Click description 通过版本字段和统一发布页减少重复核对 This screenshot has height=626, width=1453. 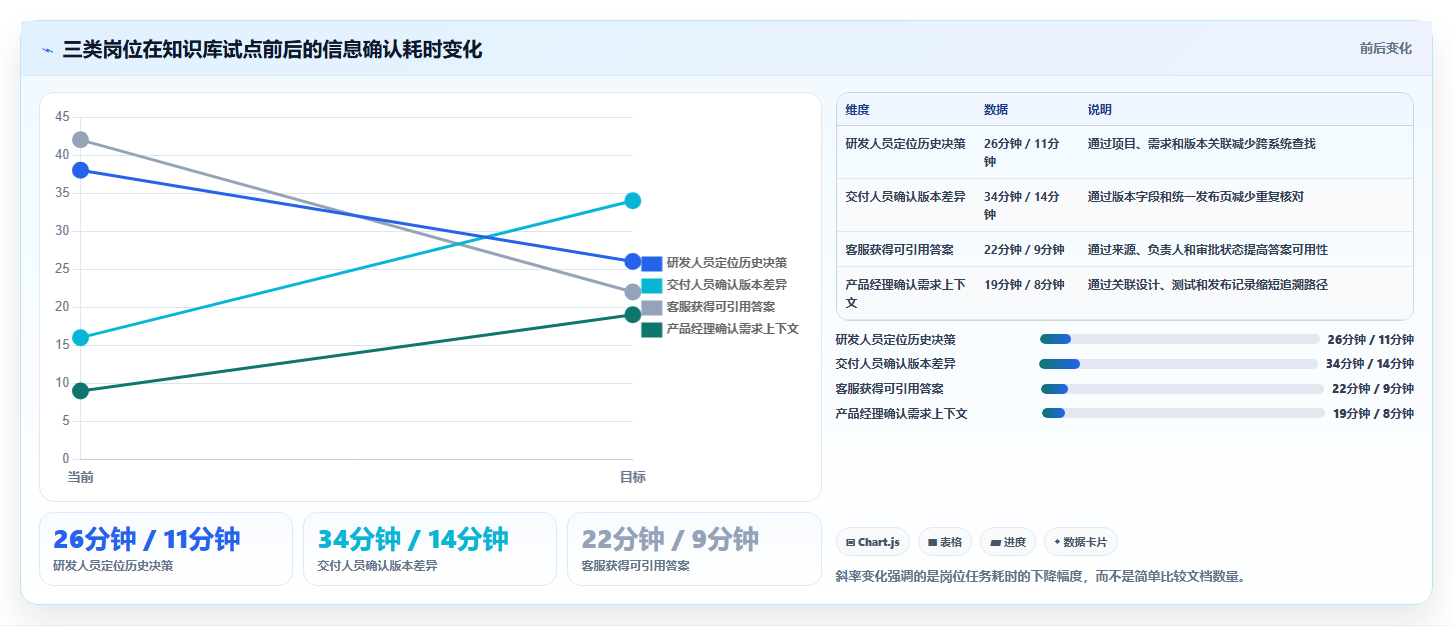pos(1196,197)
